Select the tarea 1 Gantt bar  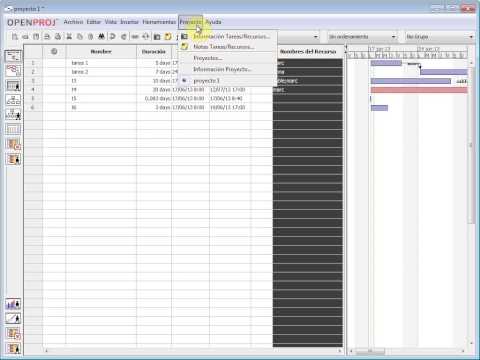(x=386, y=63)
